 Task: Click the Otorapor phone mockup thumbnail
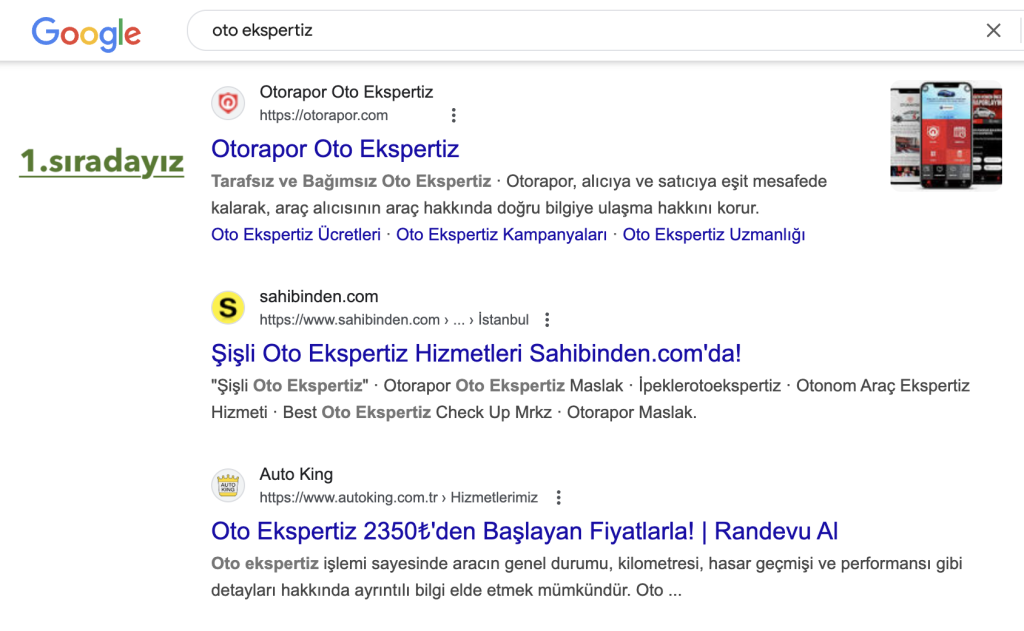click(945, 135)
